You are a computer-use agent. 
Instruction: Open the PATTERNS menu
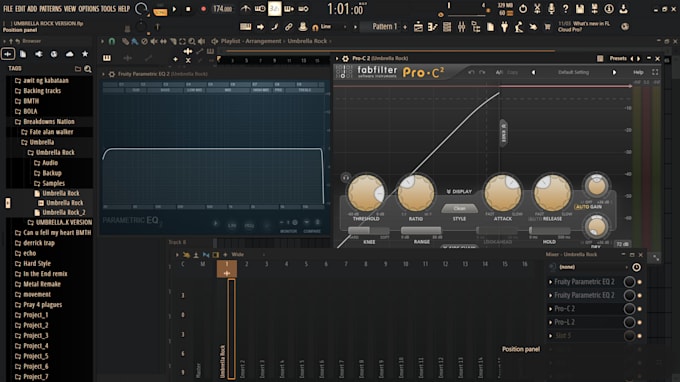[50, 9]
